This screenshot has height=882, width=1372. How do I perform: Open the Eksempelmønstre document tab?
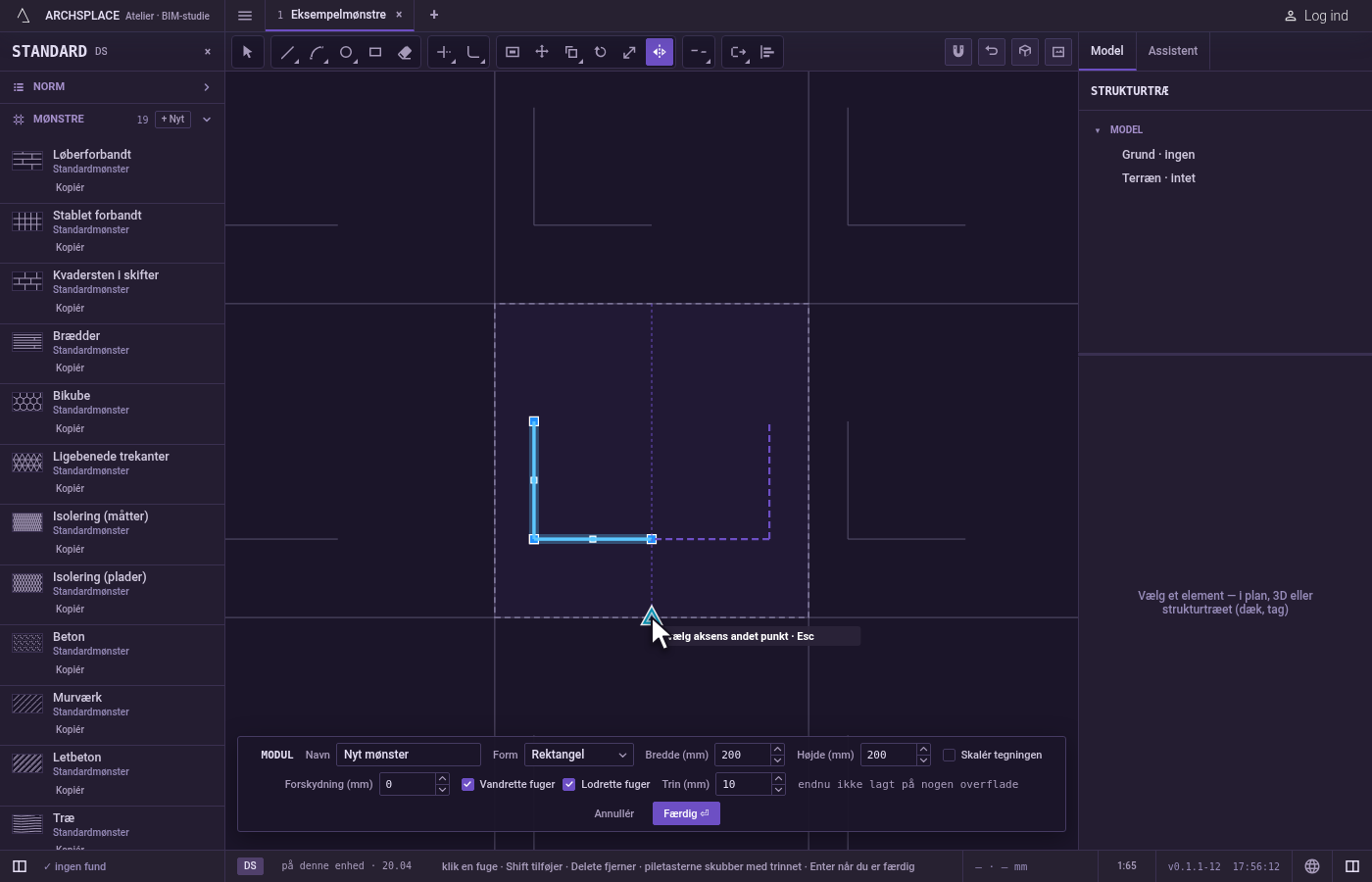tap(339, 15)
